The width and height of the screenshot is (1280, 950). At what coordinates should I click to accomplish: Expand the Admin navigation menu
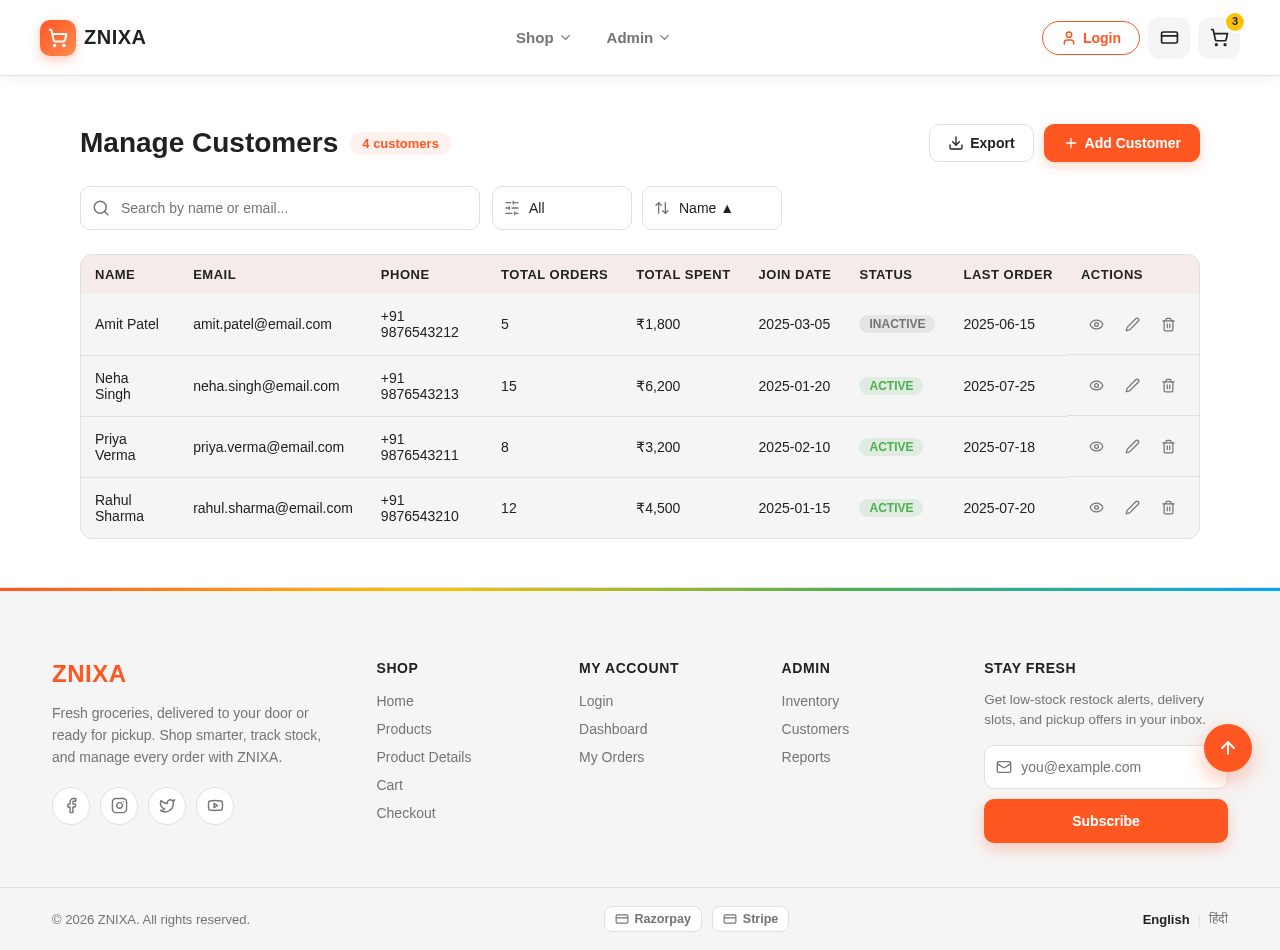tap(638, 38)
